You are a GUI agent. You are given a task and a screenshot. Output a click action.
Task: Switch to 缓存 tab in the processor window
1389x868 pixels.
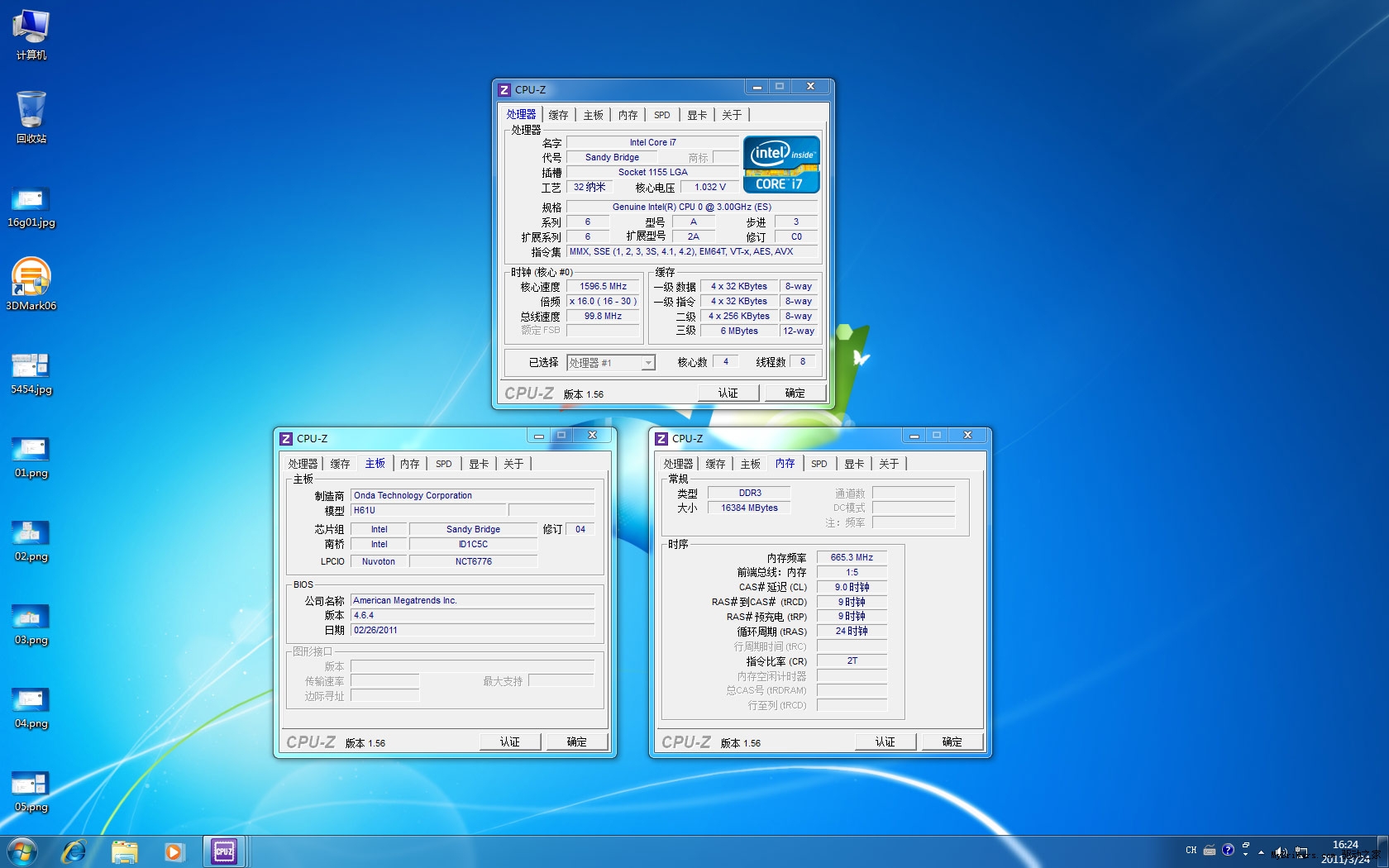pyautogui.click(x=558, y=115)
